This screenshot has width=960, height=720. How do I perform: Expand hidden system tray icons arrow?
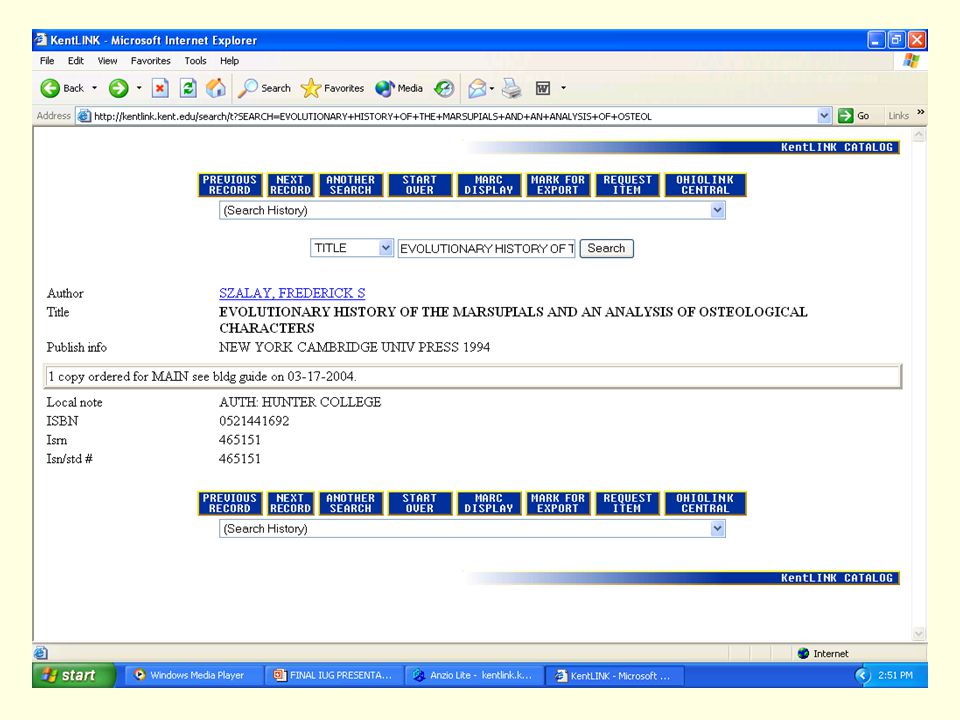[x=862, y=675]
